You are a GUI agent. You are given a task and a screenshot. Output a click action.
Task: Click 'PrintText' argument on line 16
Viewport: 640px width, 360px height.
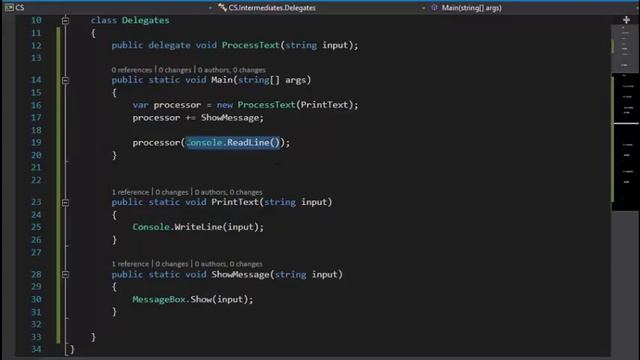pos(324,105)
